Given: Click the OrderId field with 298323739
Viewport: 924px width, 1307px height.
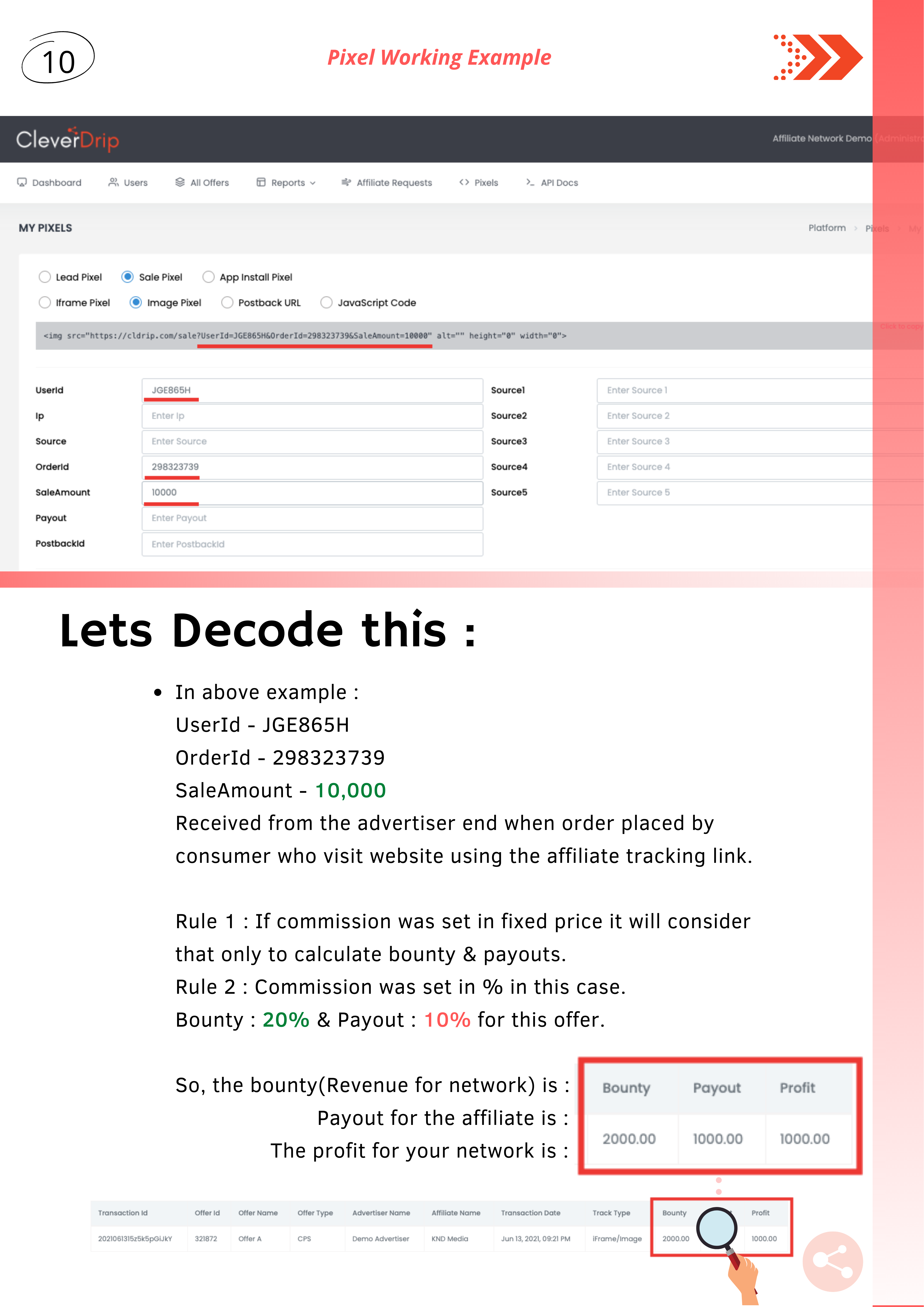Looking at the screenshot, I should 313,467.
